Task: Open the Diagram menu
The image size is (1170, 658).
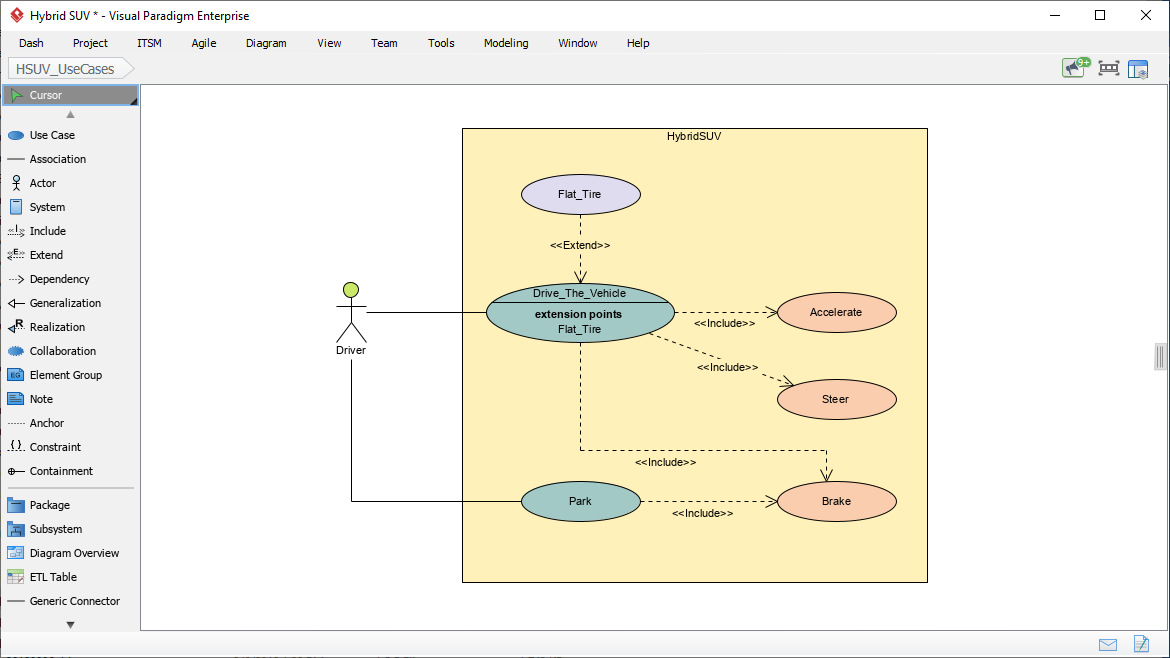Action: click(x=265, y=43)
